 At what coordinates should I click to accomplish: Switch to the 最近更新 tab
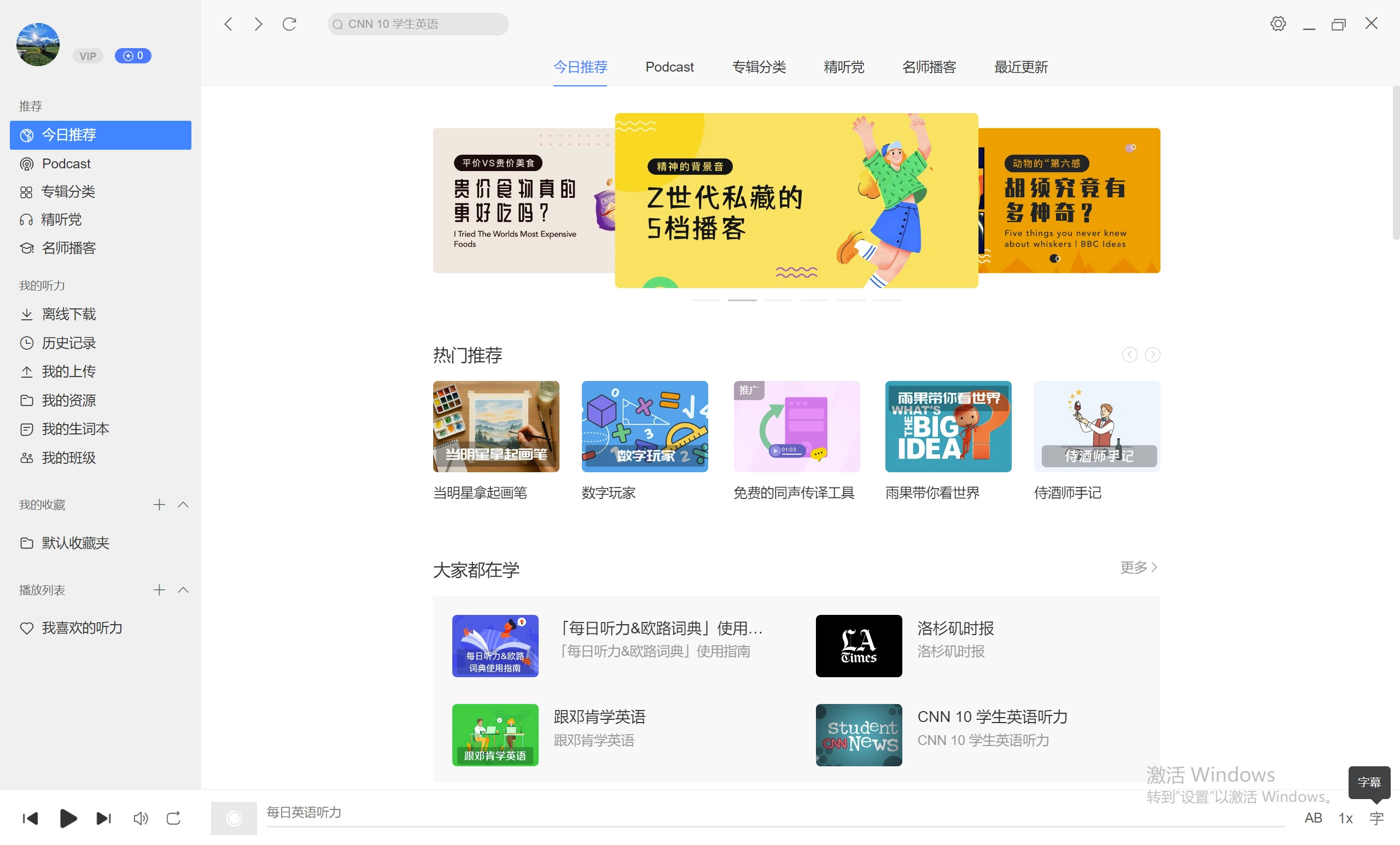click(x=1020, y=67)
